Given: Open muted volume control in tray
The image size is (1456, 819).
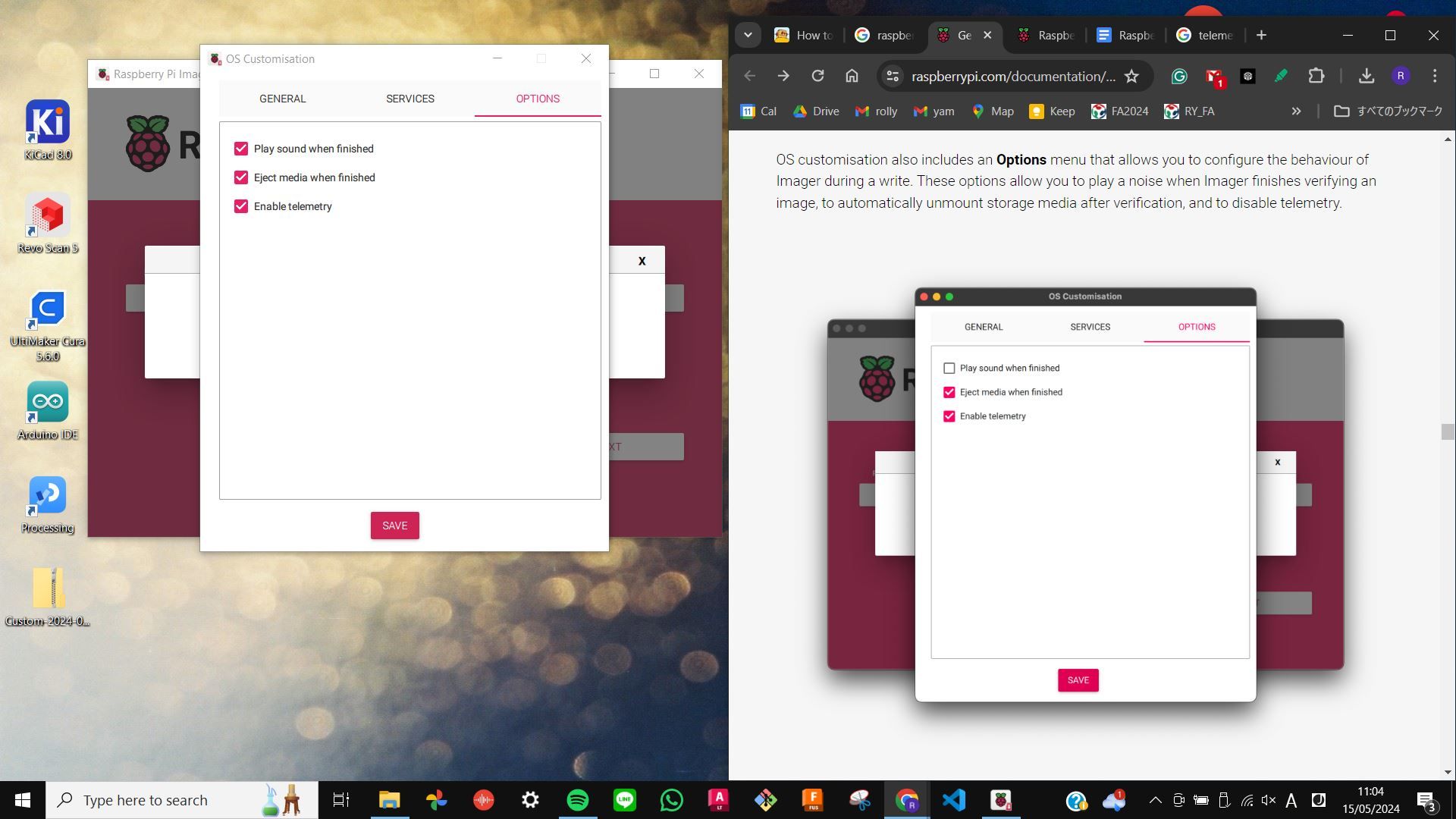Looking at the screenshot, I should point(1269,800).
